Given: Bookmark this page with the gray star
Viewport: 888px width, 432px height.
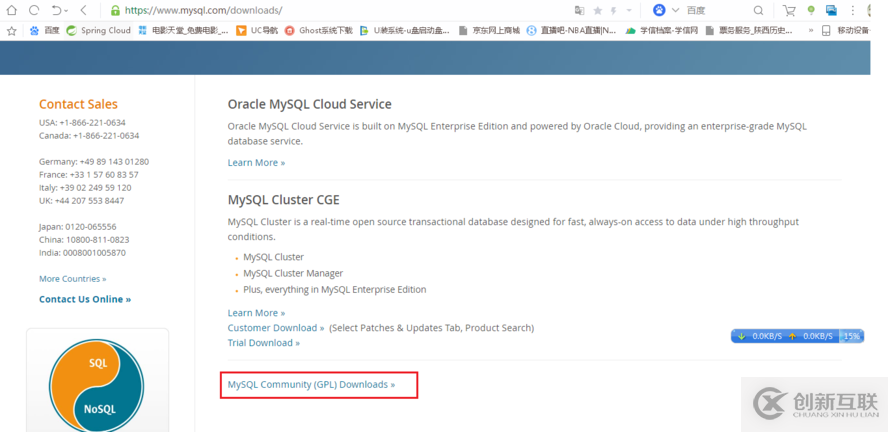Looking at the screenshot, I should (x=597, y=10).
